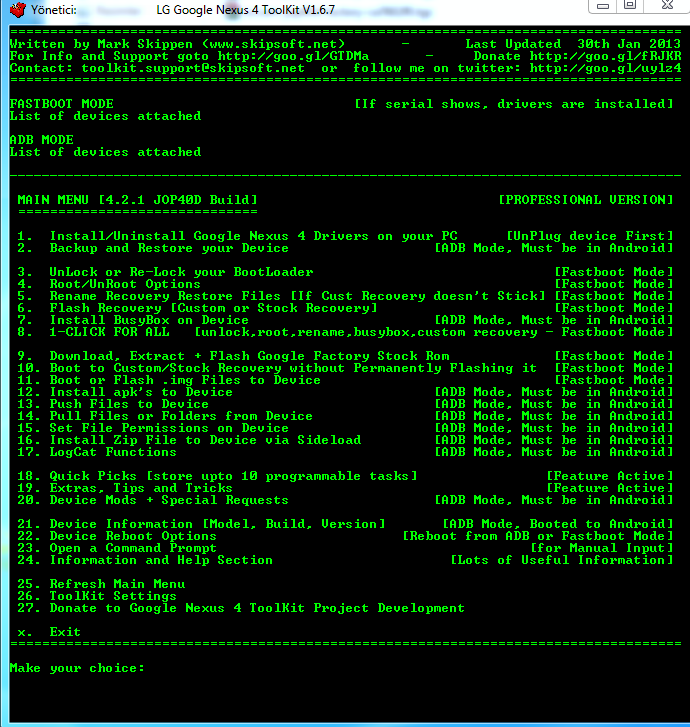This screenshot has width=690, height=727.
Task: Click the support URL http://goo.gl/GTDMa
Action: tap(294, 56)
